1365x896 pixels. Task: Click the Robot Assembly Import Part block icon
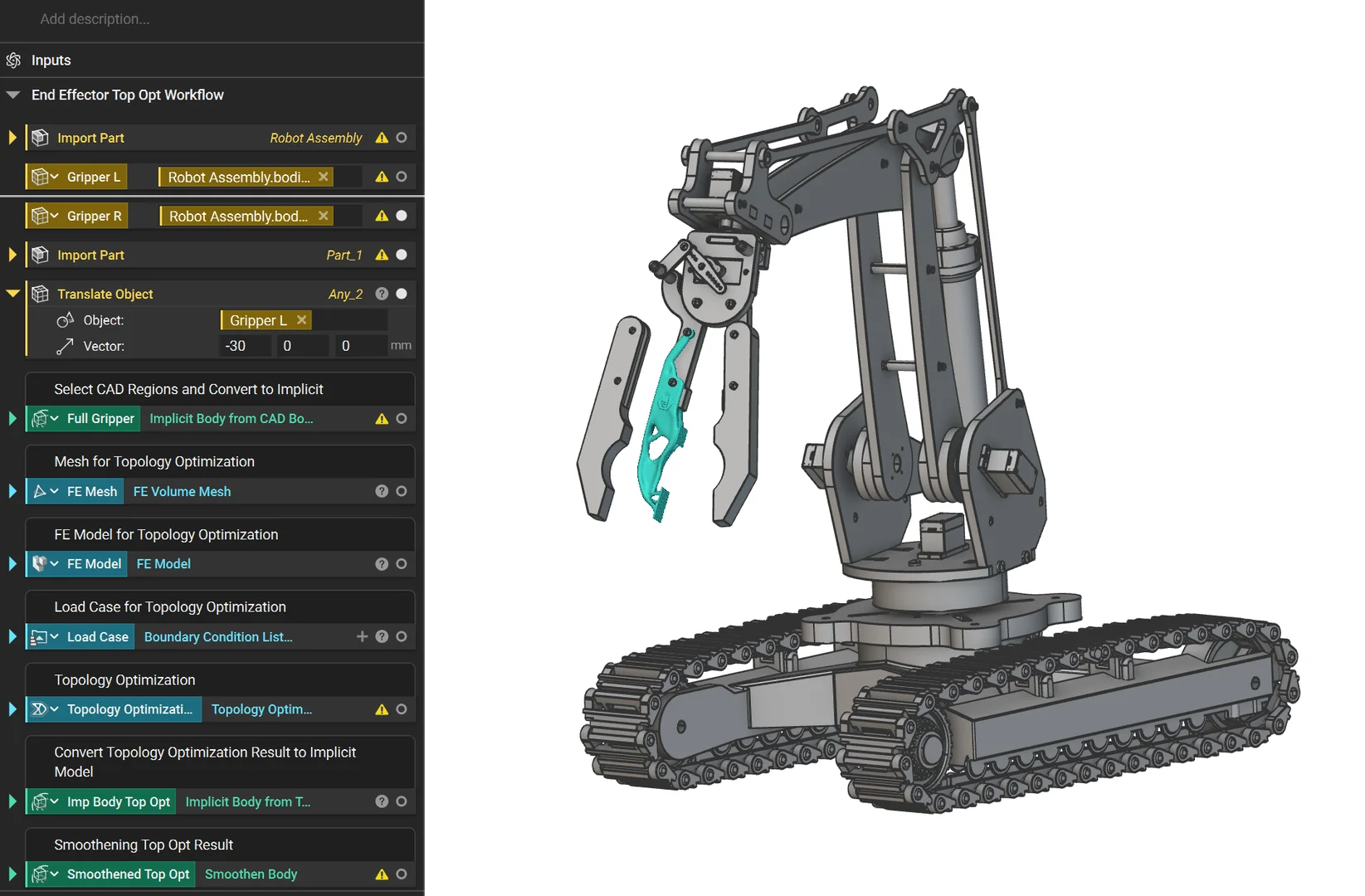click(x=40, y=138)
